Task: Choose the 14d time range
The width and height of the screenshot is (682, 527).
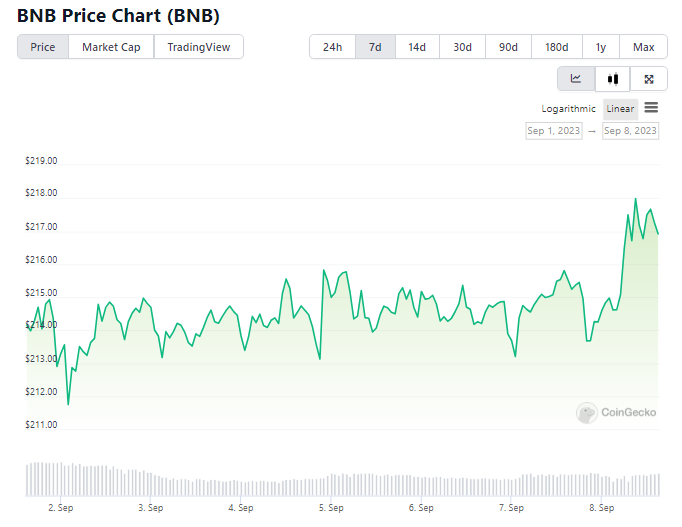Action: (x=417, y=47)
